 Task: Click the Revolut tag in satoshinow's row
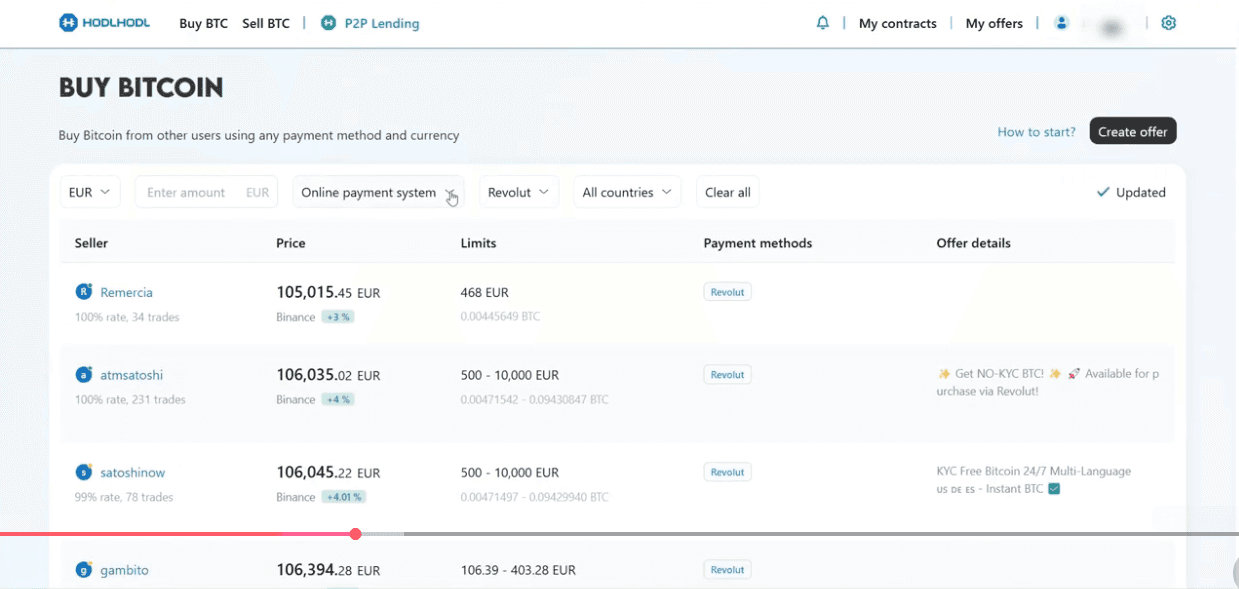[x=727, y=472]
